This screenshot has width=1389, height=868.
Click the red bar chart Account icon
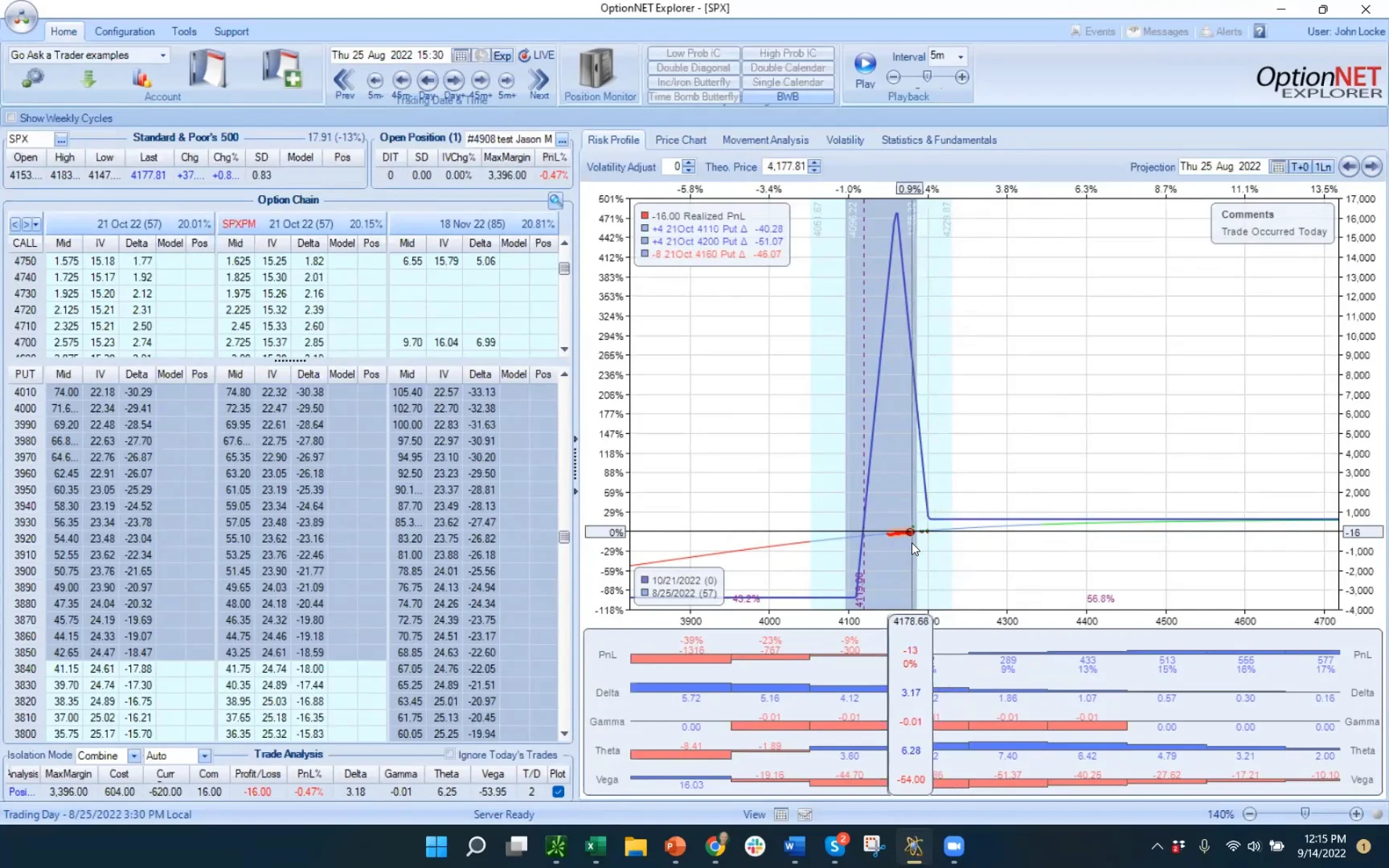coord(142,78)
